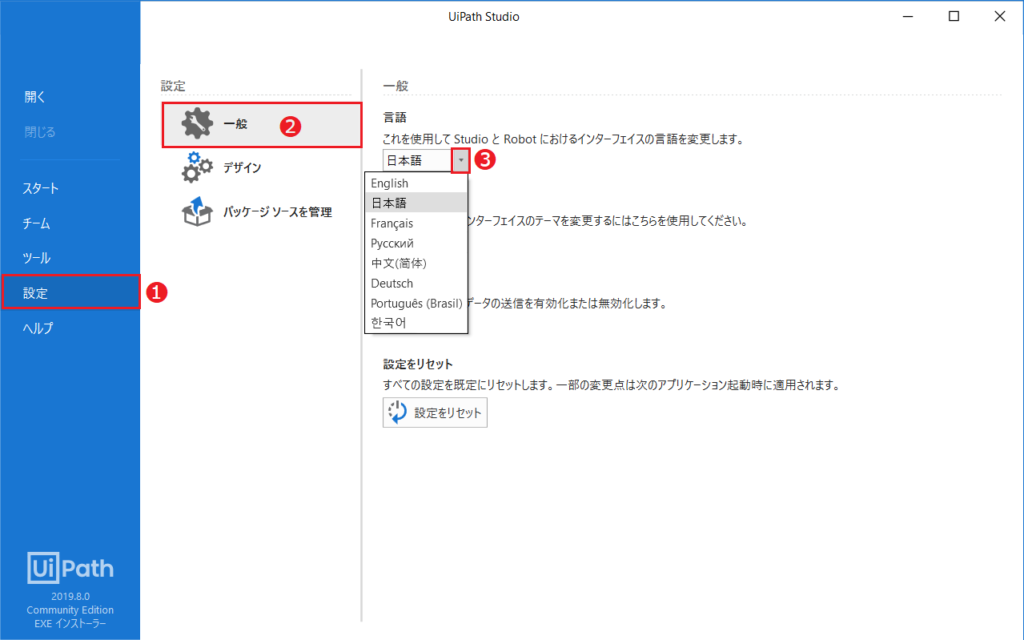1024x640 pixels.
Task: Choose 日本語 in the dropdown list
Action: 416,203
